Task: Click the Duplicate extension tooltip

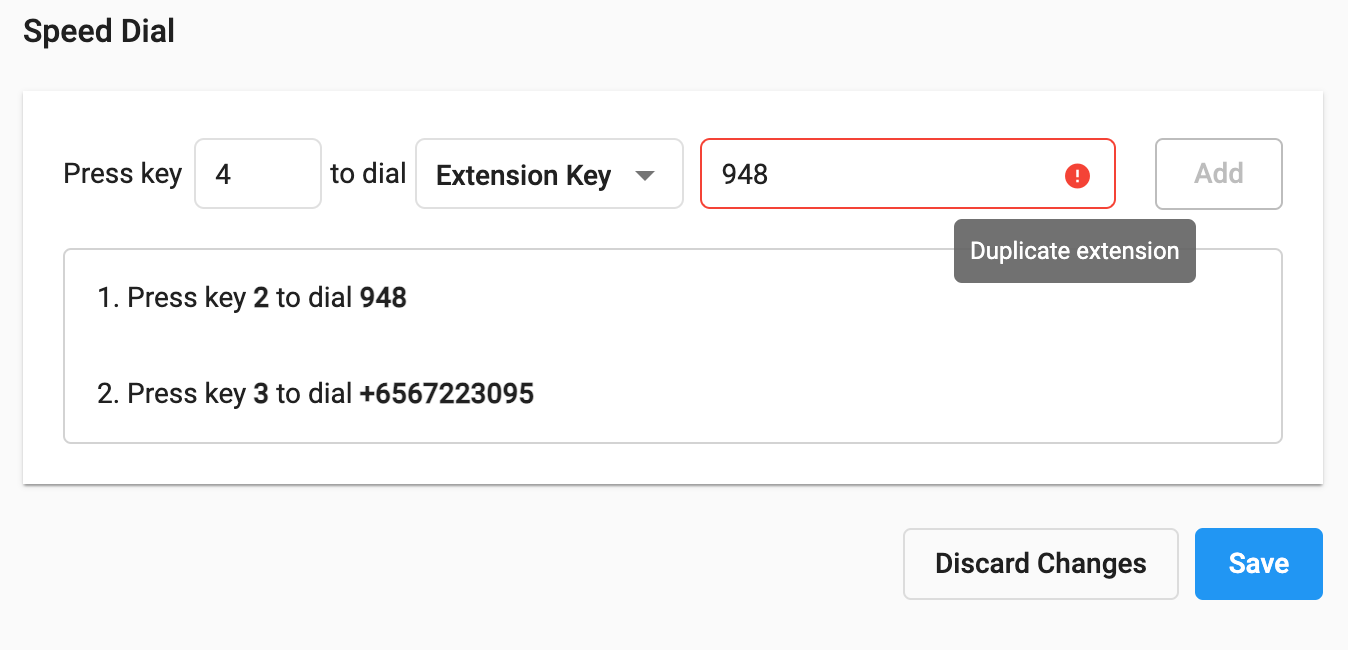Action: pyautogui.click(x=1075, y=251)
